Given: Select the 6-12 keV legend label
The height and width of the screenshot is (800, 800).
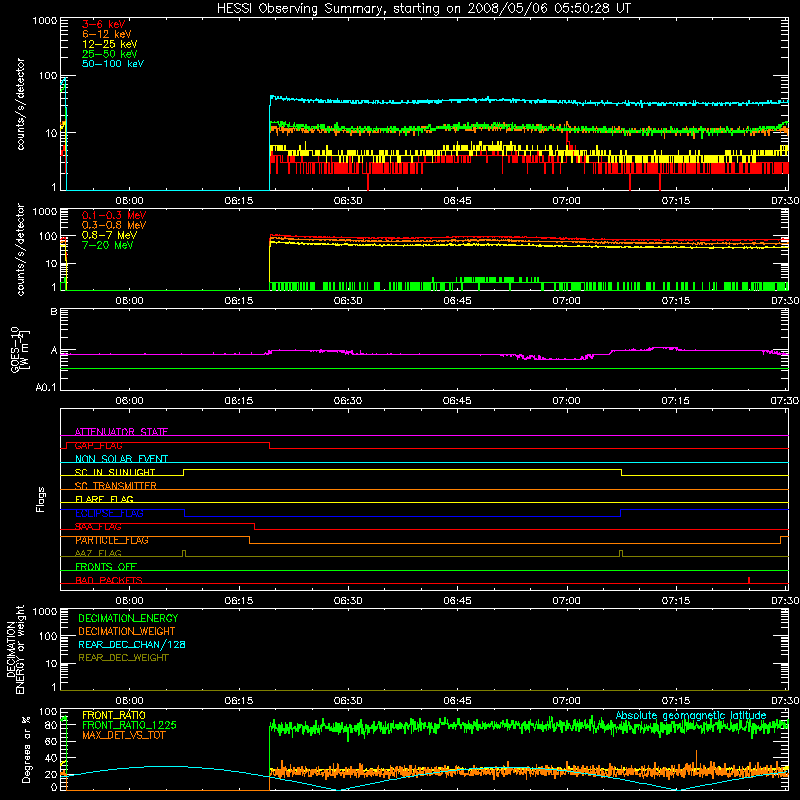Looking at the screenshot, I should 107,34.
